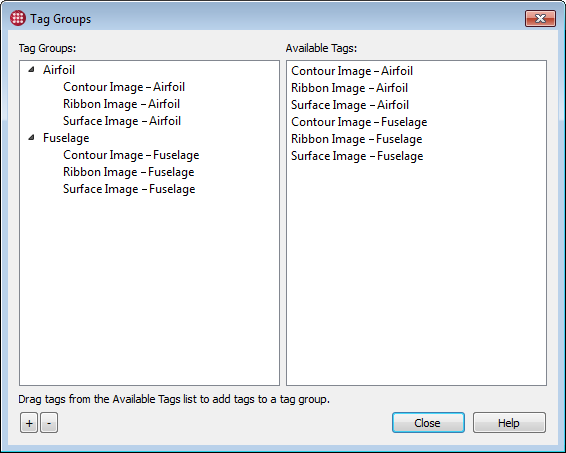Collapse the Fuselage tag group

(32, 137)
